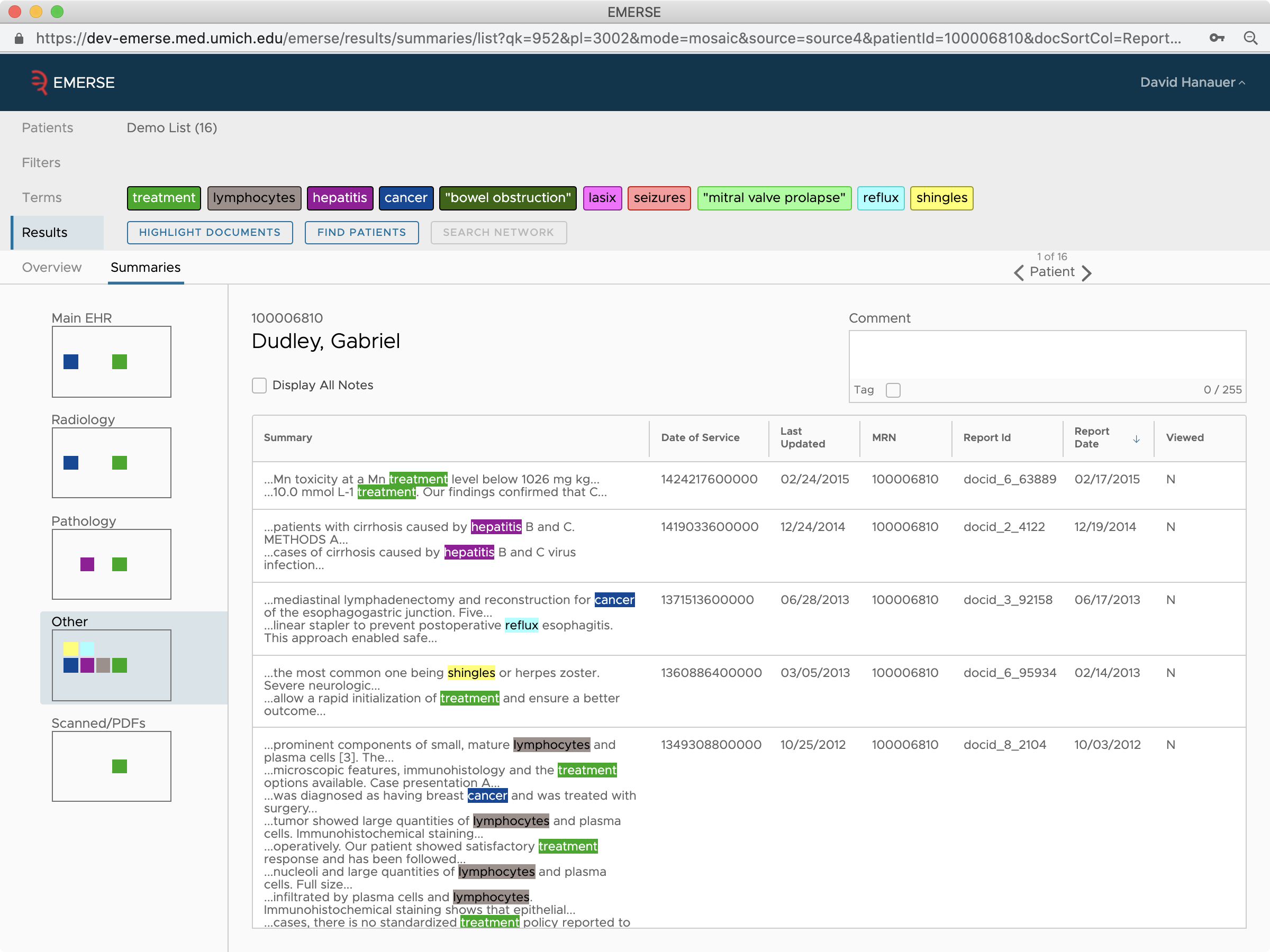Open the Patients sidebar item
This screenshot has height=952, width=1270.
[48, 128]
